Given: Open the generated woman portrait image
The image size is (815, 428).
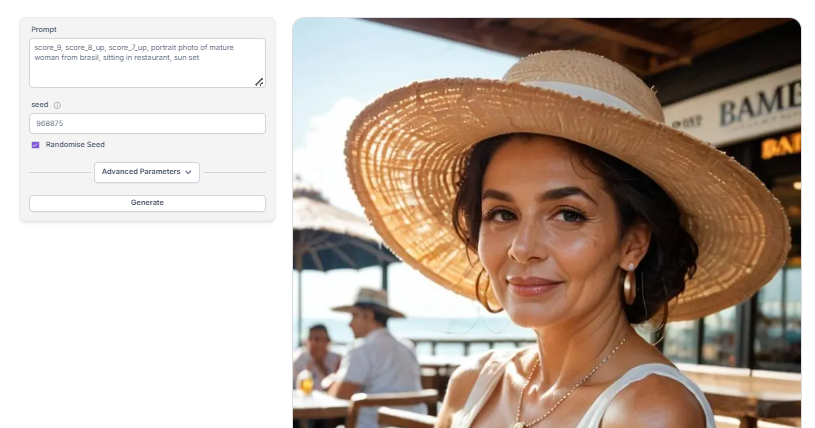Looking at the screenshot, I should coord(546,223).
